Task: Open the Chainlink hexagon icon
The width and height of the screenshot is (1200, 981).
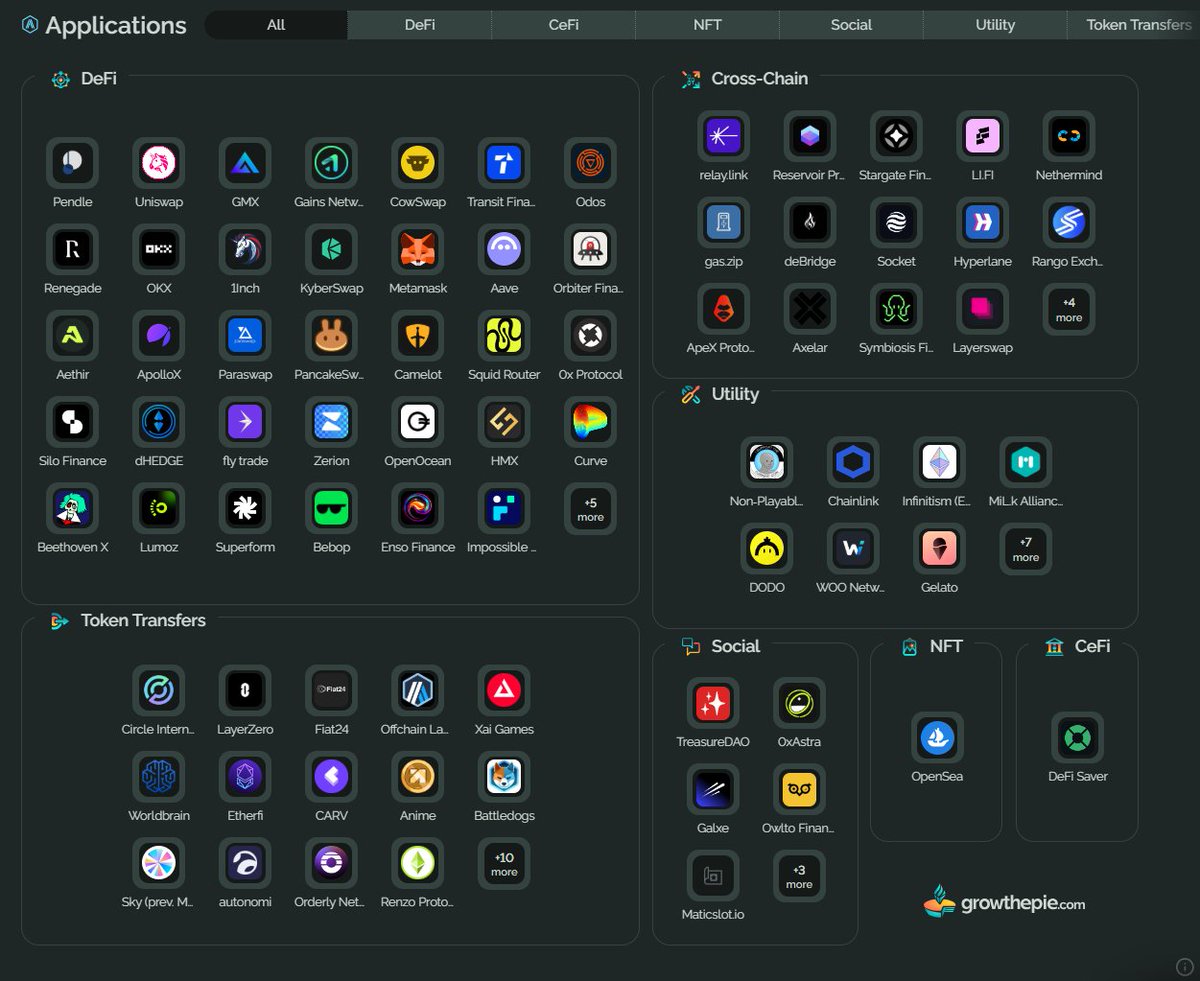Action: click(853, 462)
